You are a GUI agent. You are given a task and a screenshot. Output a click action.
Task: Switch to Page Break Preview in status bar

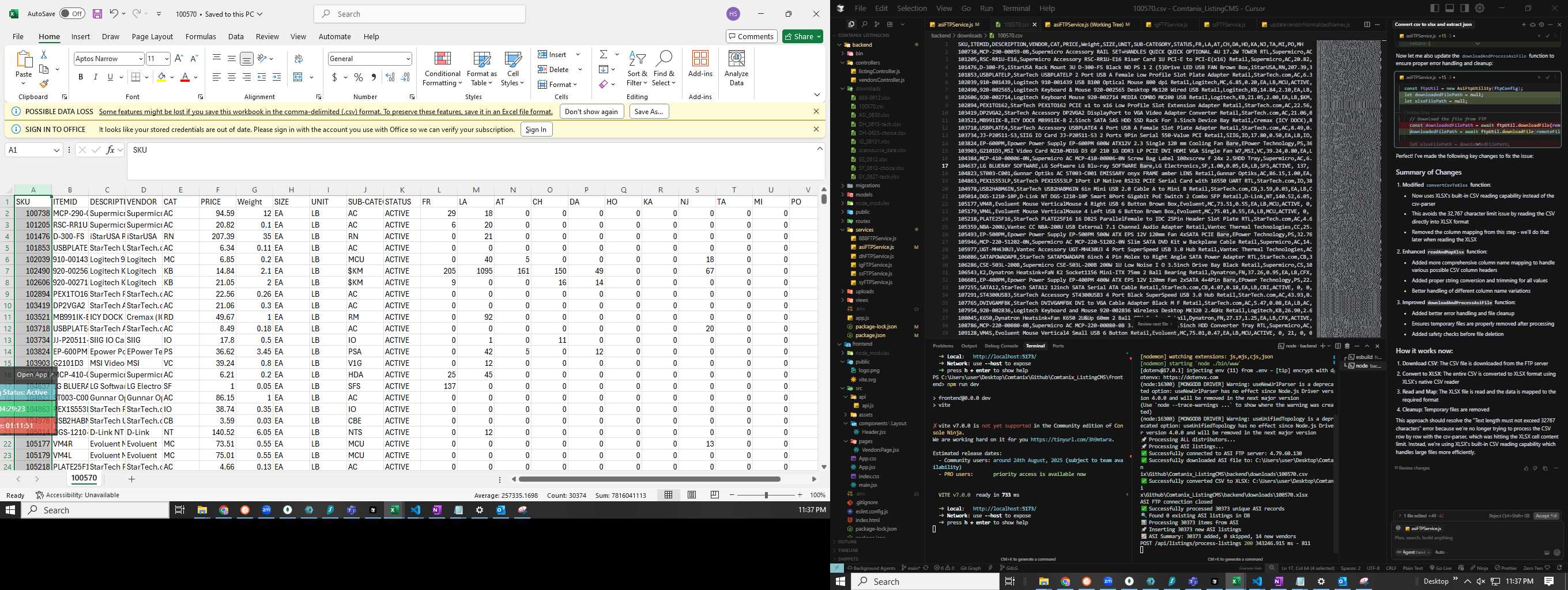(715, 495)
